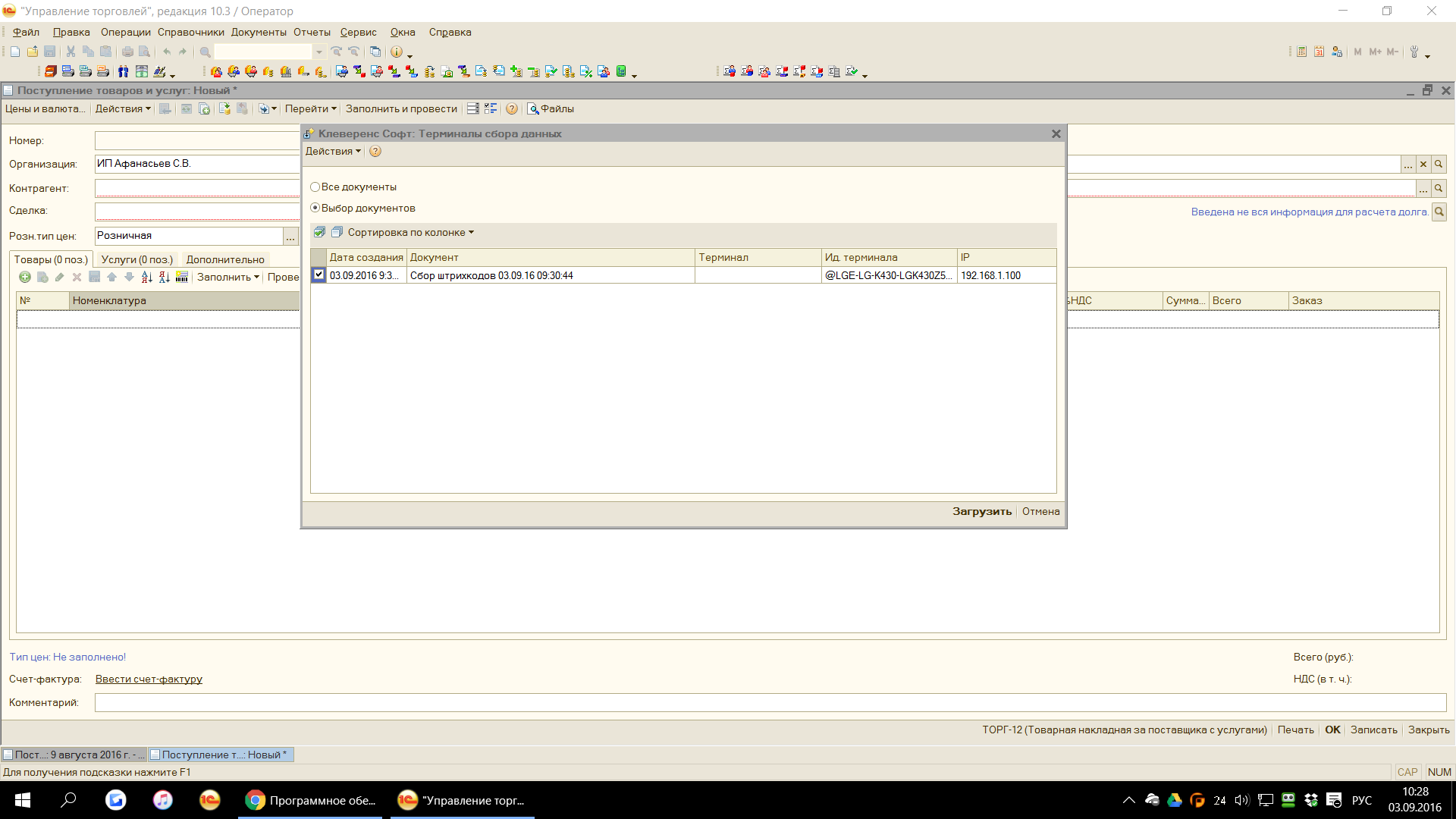Click Загрузить button in dialog
This screenshot has width=1456, height=819.
[982, 511]
